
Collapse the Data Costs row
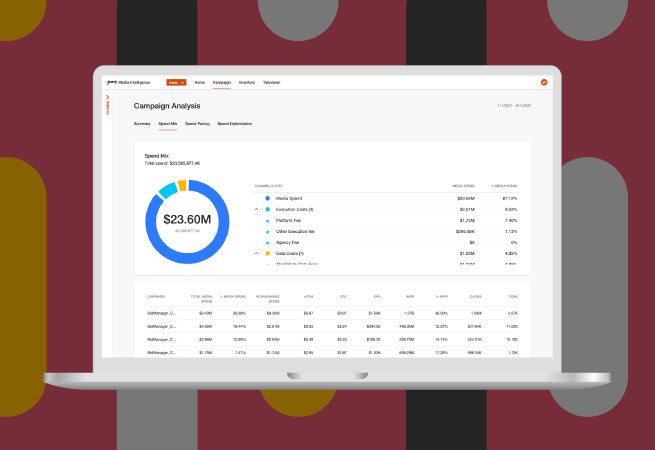[257, 253]
